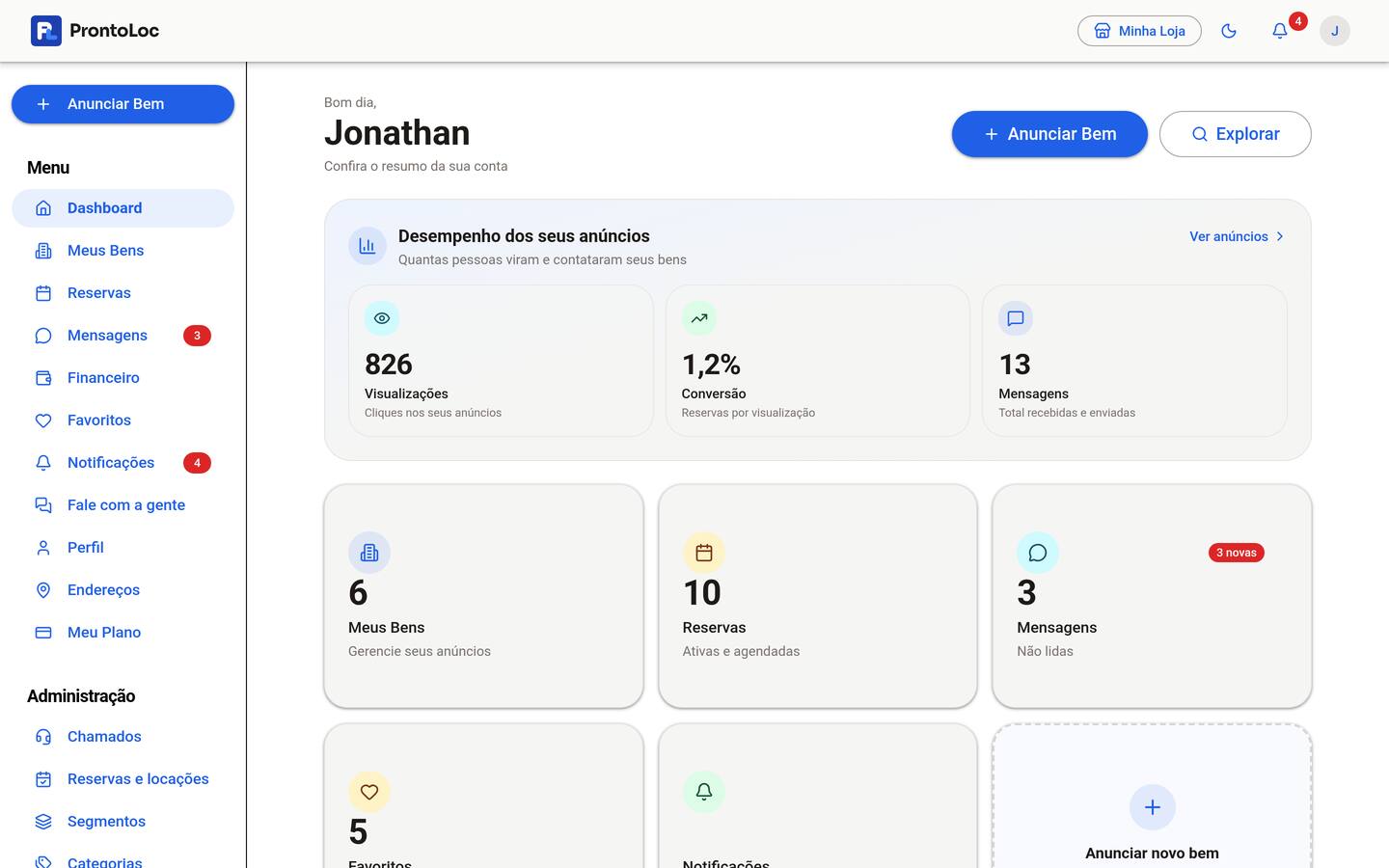
Task: Open Reservas e locações admin item
Action: 123,779
